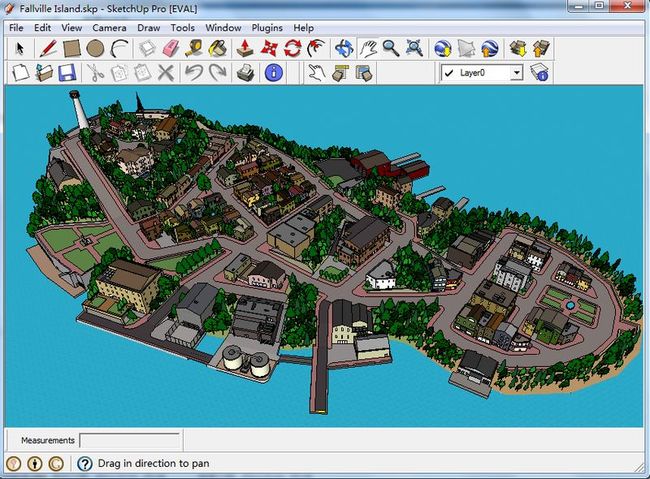Click the Measurements input box
This screenshot has height=479, width=650.
coord(129,440)
